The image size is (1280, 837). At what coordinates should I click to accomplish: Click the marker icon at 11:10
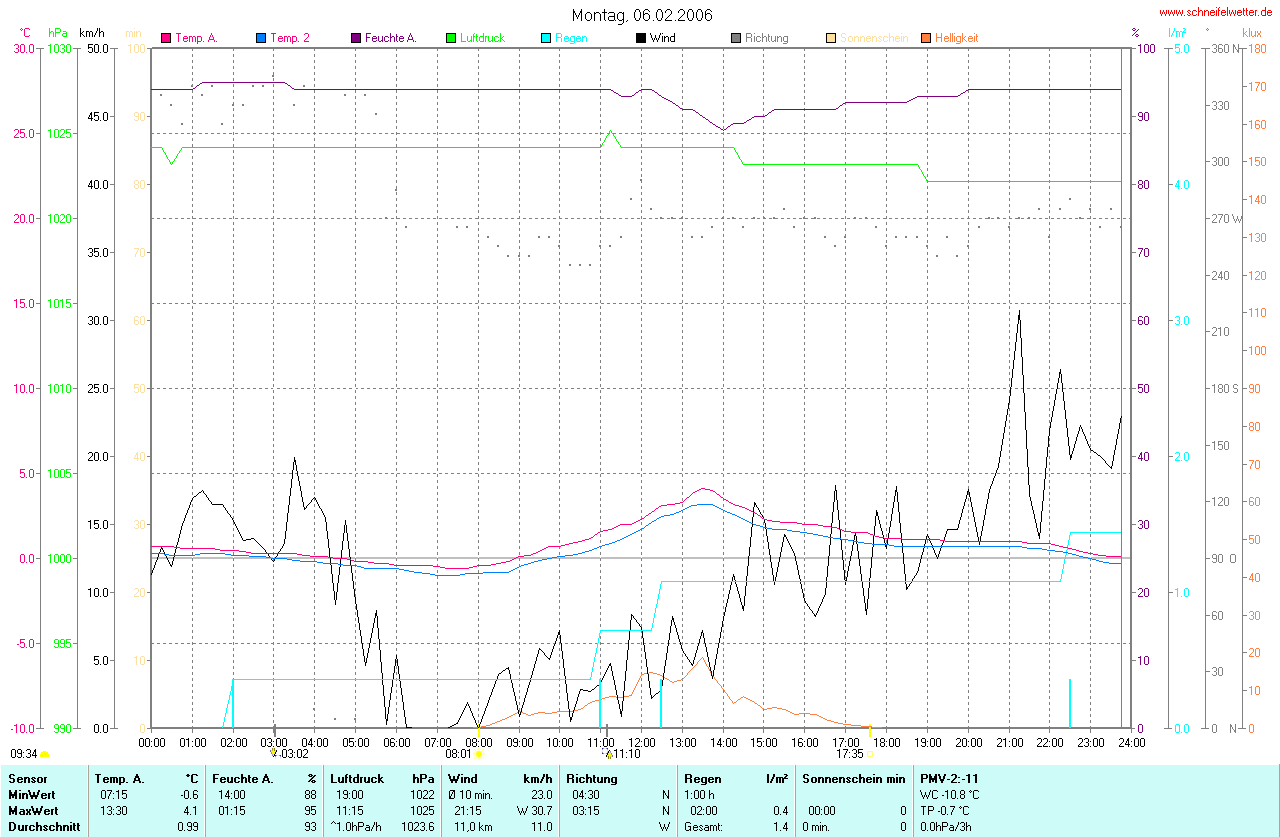(608, 753)
